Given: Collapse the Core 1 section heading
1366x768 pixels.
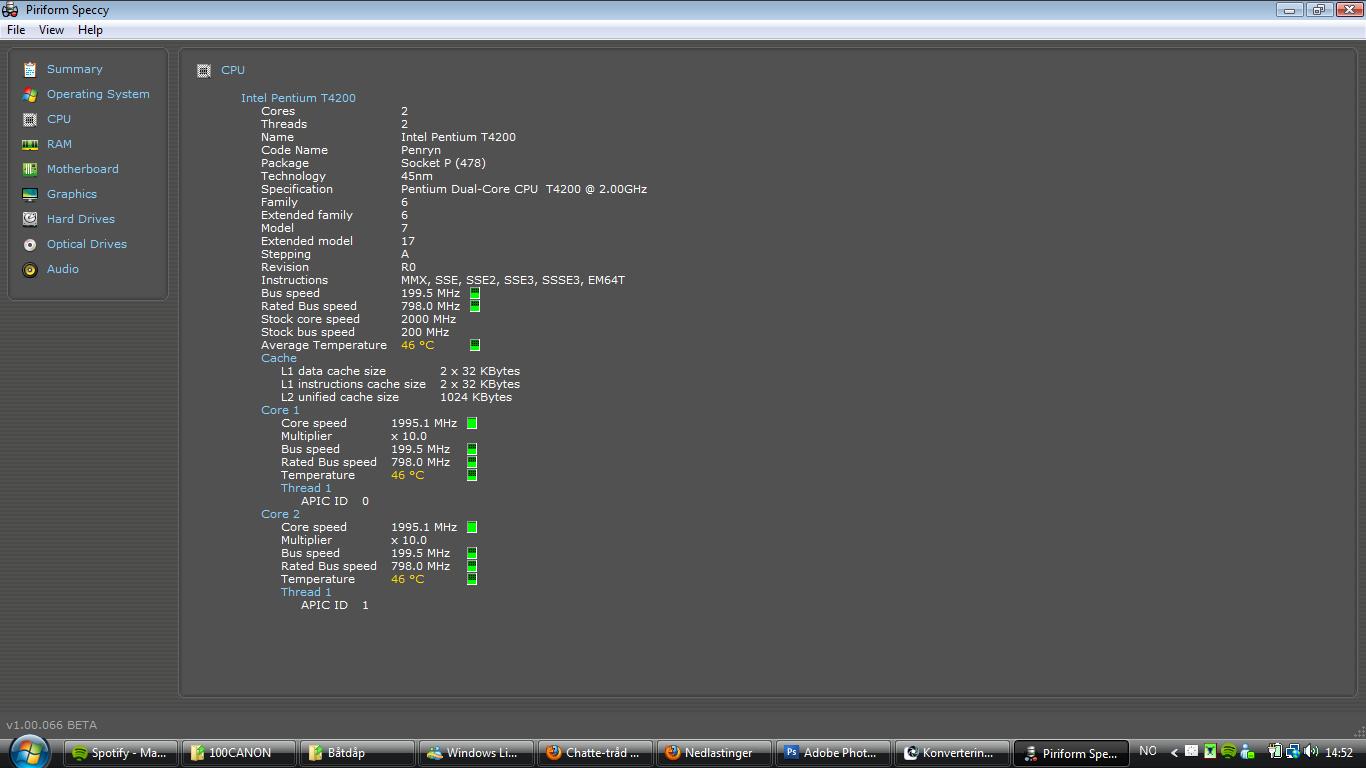Looking at the screenshot, I should coord(280,410).
